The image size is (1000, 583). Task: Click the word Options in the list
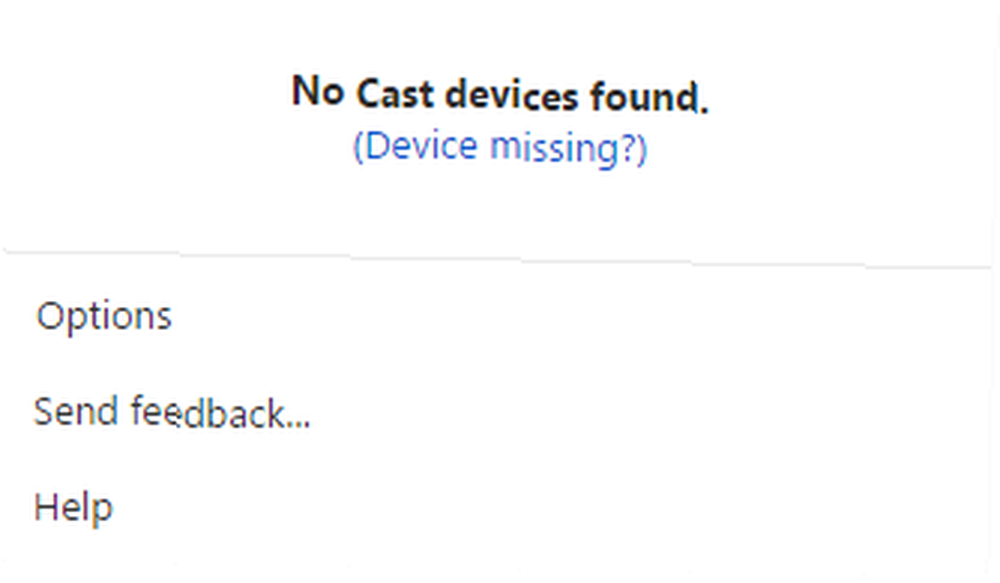[104, 316]
